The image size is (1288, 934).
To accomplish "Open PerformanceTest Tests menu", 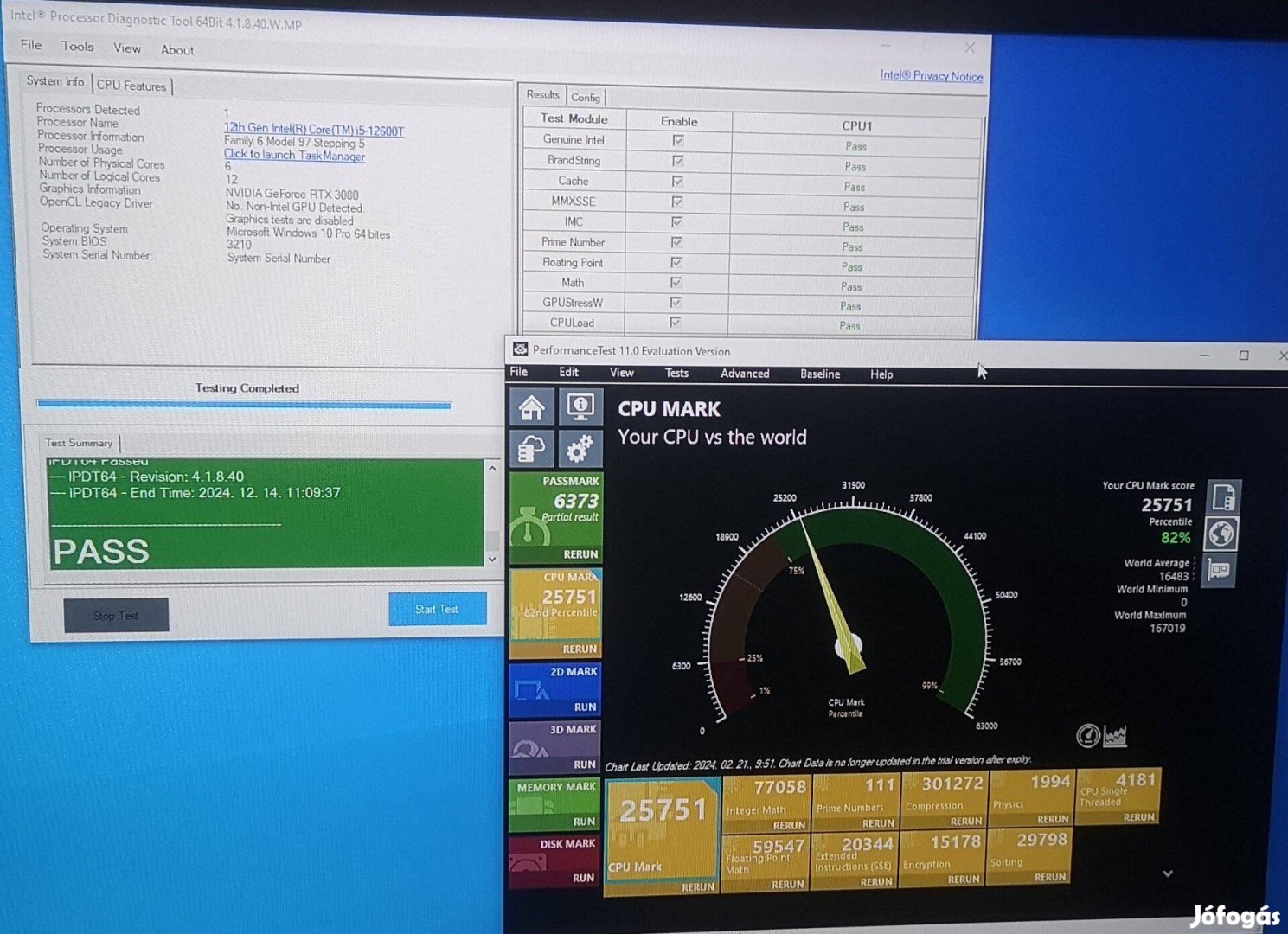I will (x=676, y=373).
